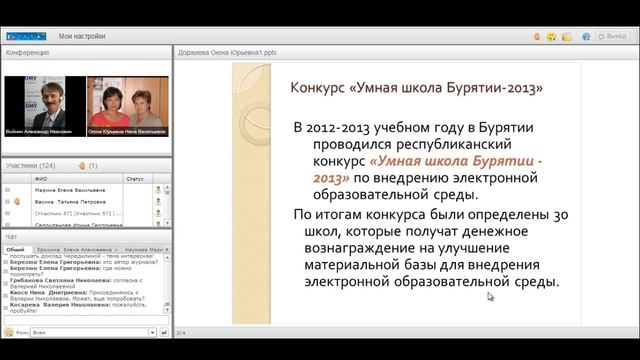
Task: Click menu icon left of Марина Елена Васильевна
Action: [x=7, y=190]
